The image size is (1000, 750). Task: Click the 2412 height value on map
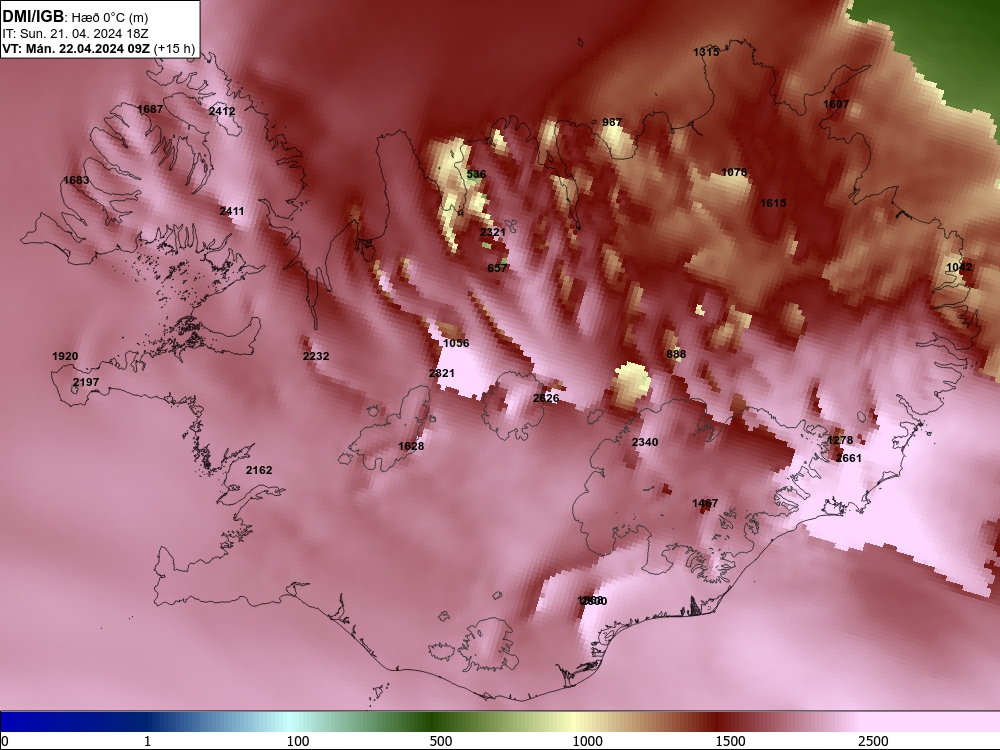(222, 111)
